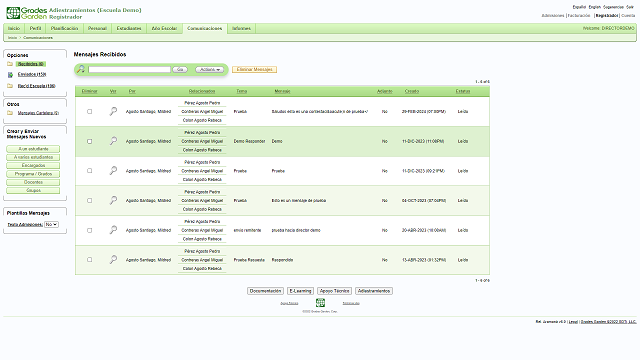This screenshot has width=640, height=360.
Task: Open the Facturación module link
Action: tap(579, 16)
